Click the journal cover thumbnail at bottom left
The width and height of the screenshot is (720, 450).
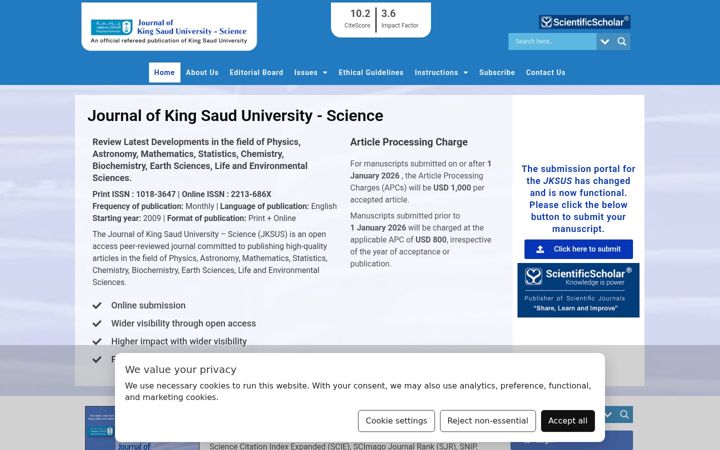coord(100,428)
